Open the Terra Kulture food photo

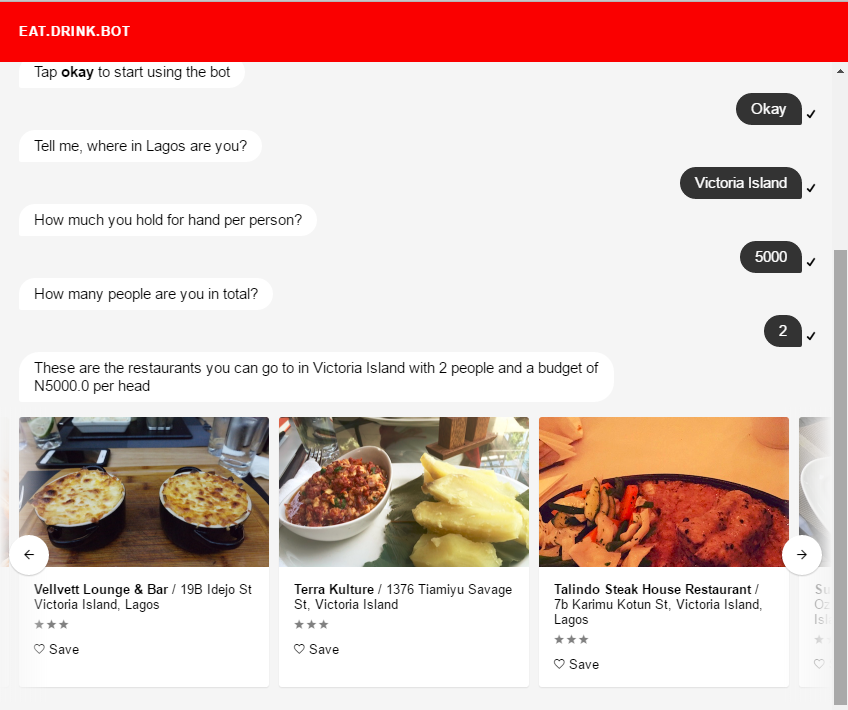pyautogui.click(x=404, y=492)
